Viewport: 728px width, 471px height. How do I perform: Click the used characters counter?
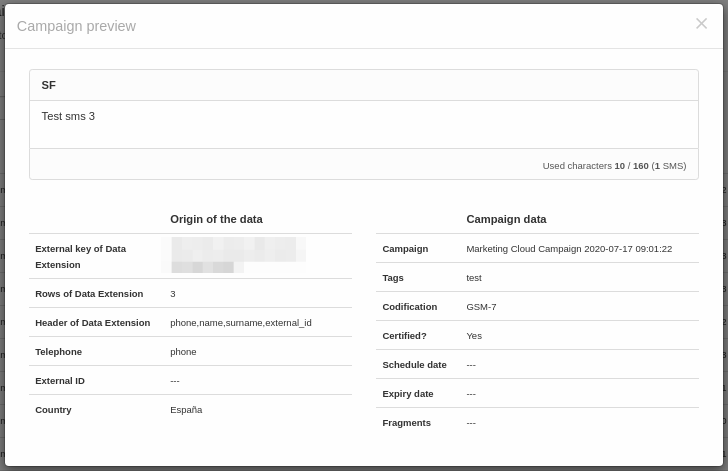click(613, 165)
